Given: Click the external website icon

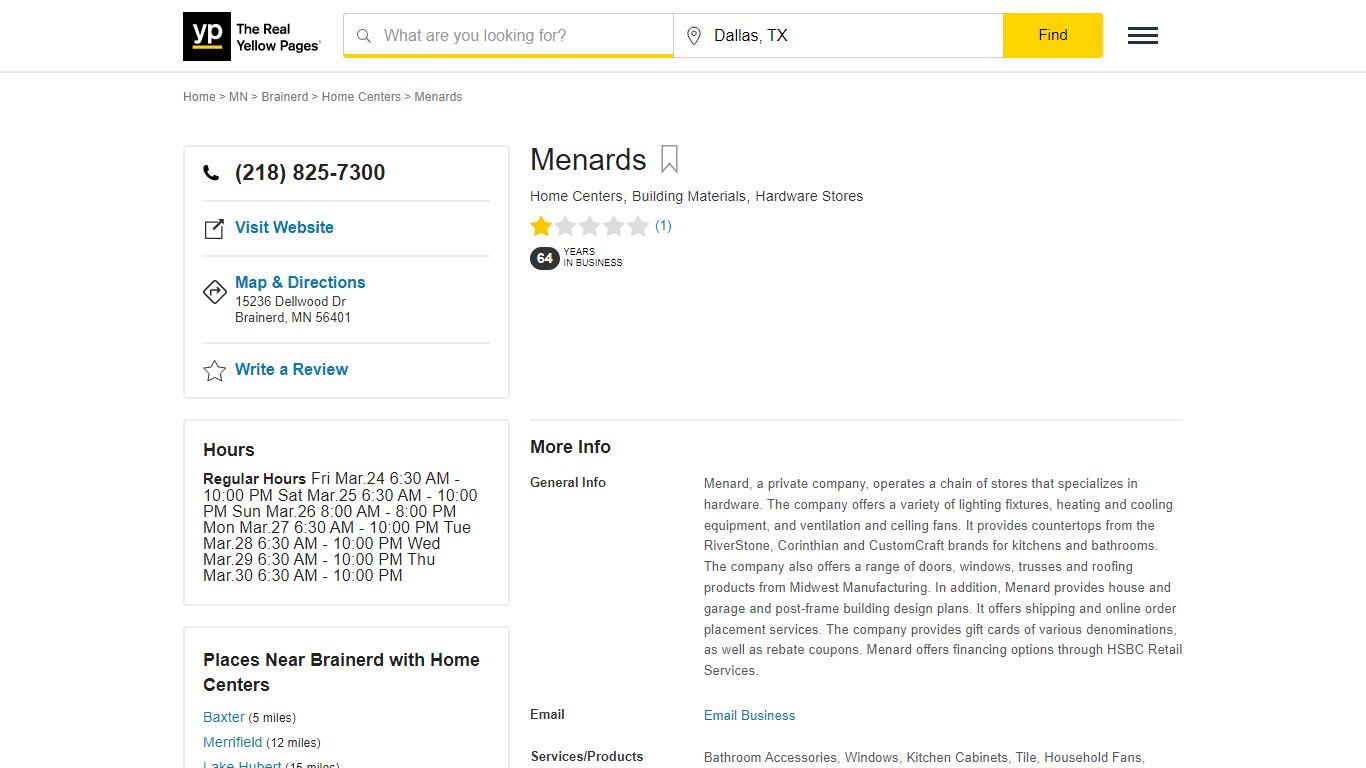Looking at the screenshot, I should (x=214, y=229).
